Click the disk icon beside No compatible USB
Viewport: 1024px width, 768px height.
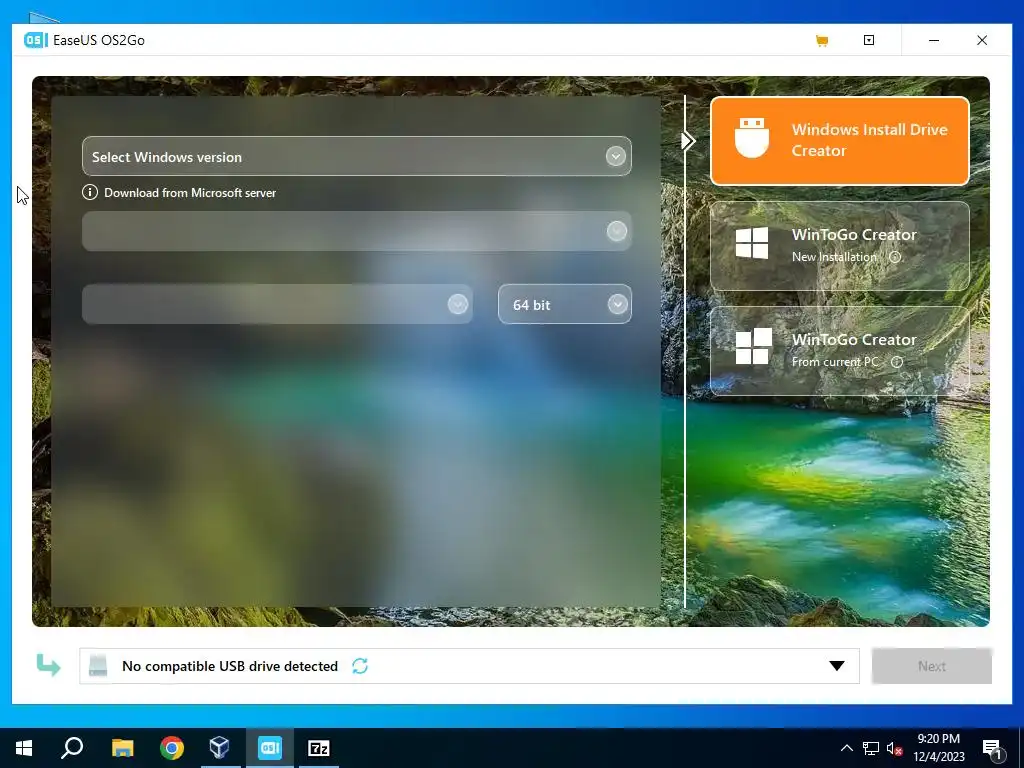[98, 665]
